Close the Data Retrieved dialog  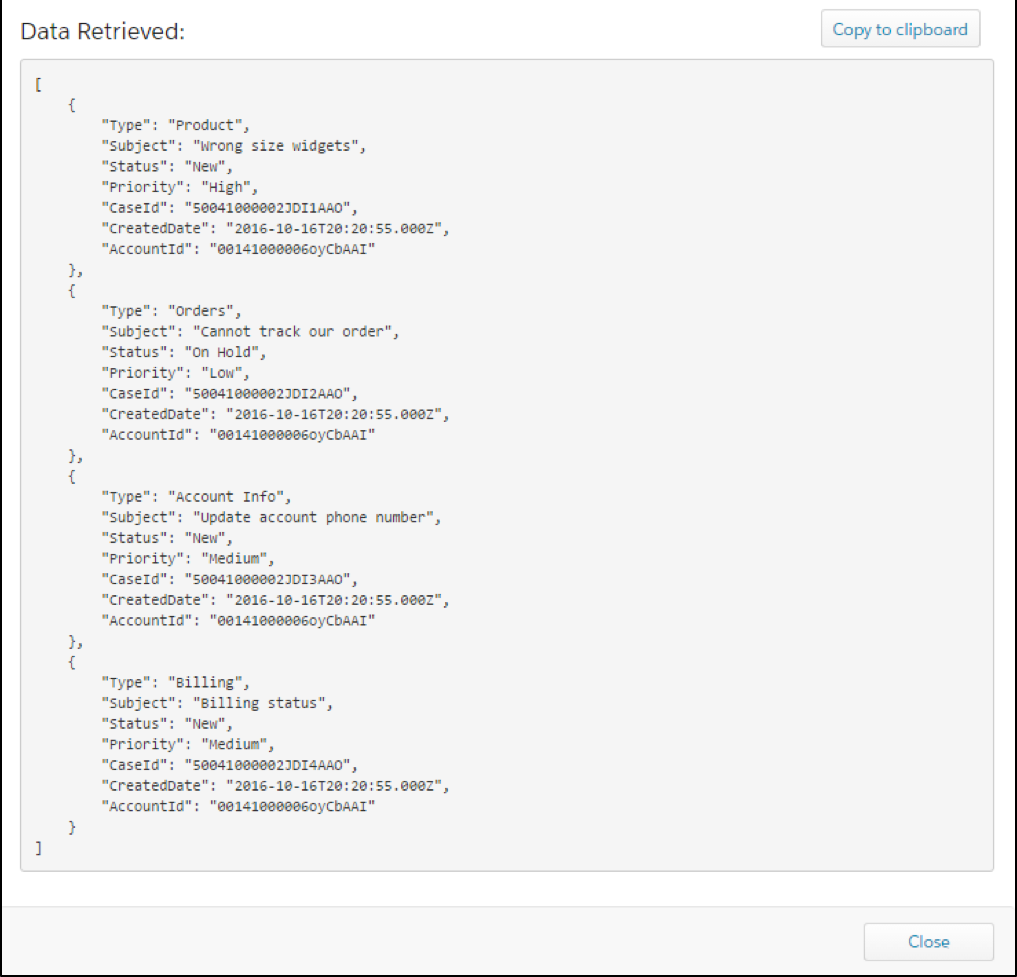click(x=928, y=941)
